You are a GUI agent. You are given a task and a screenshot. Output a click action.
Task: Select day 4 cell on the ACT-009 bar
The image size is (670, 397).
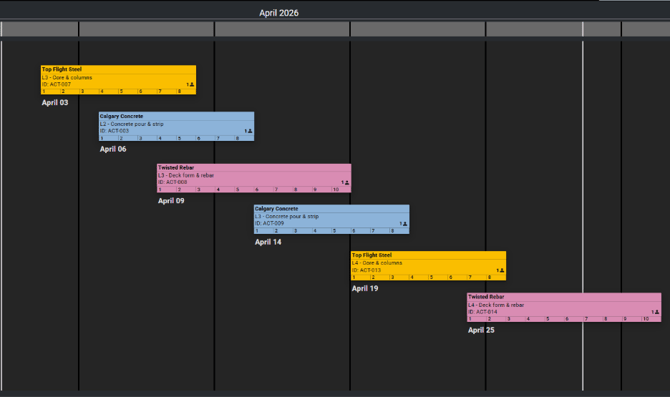click(322, 231)
